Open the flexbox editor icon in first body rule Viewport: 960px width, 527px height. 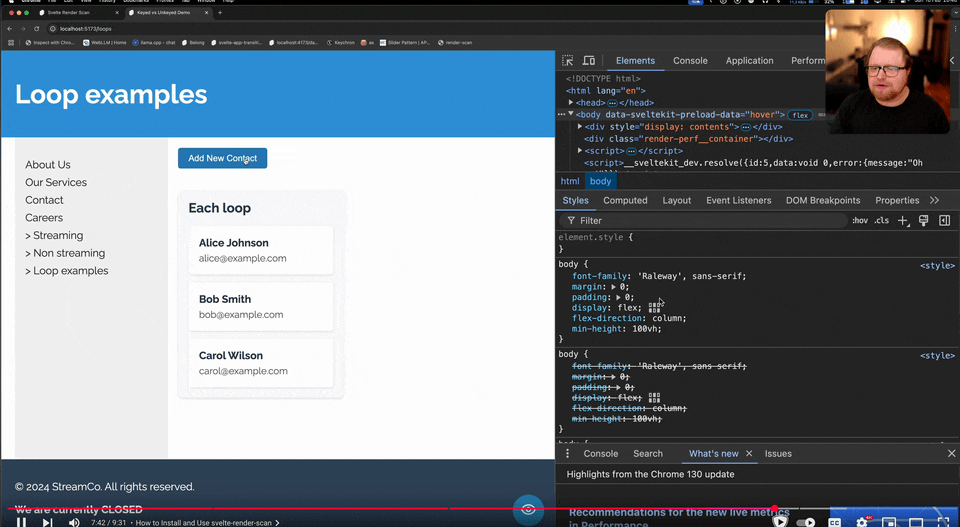654,308
